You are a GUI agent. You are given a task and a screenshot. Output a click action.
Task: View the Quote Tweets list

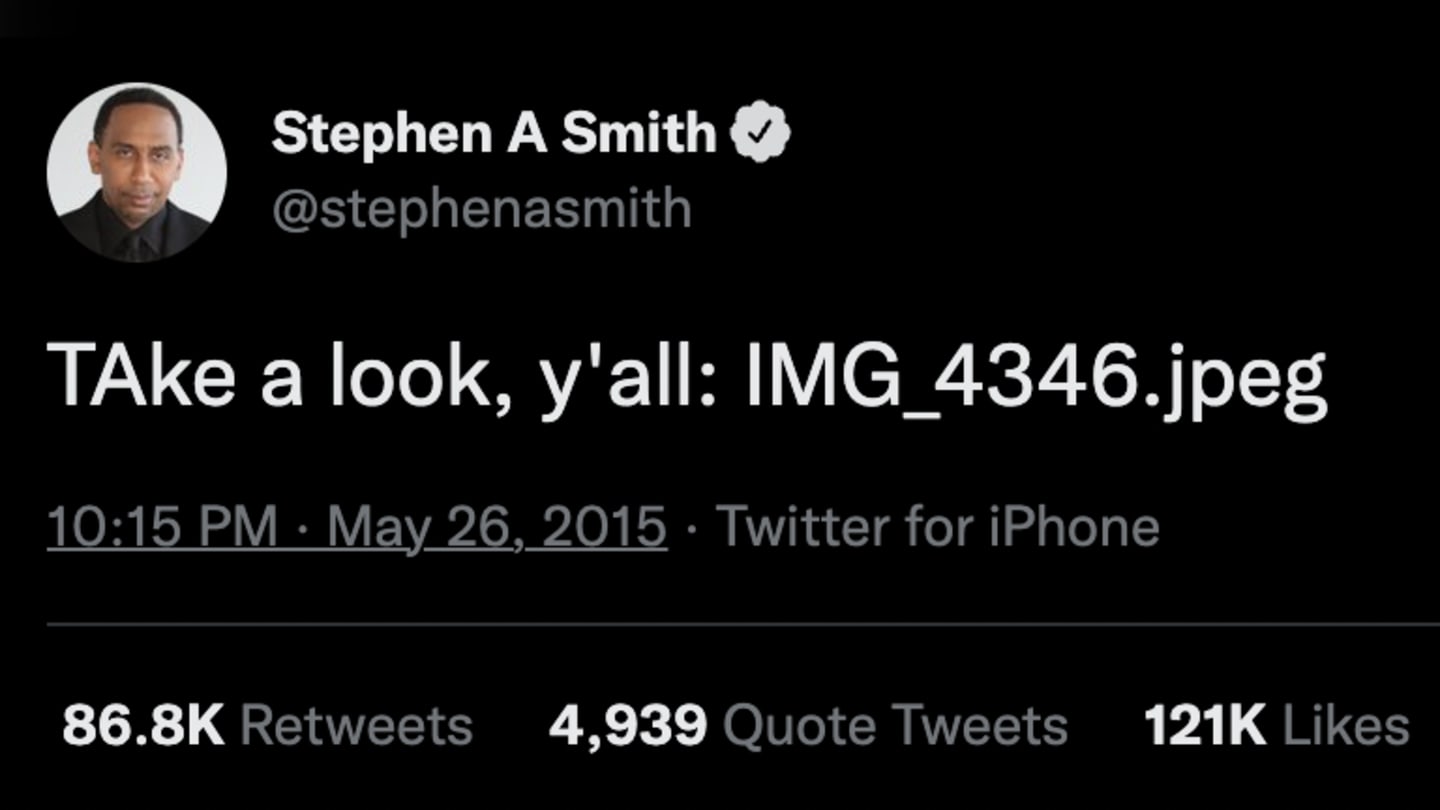(x=895, y=726)
